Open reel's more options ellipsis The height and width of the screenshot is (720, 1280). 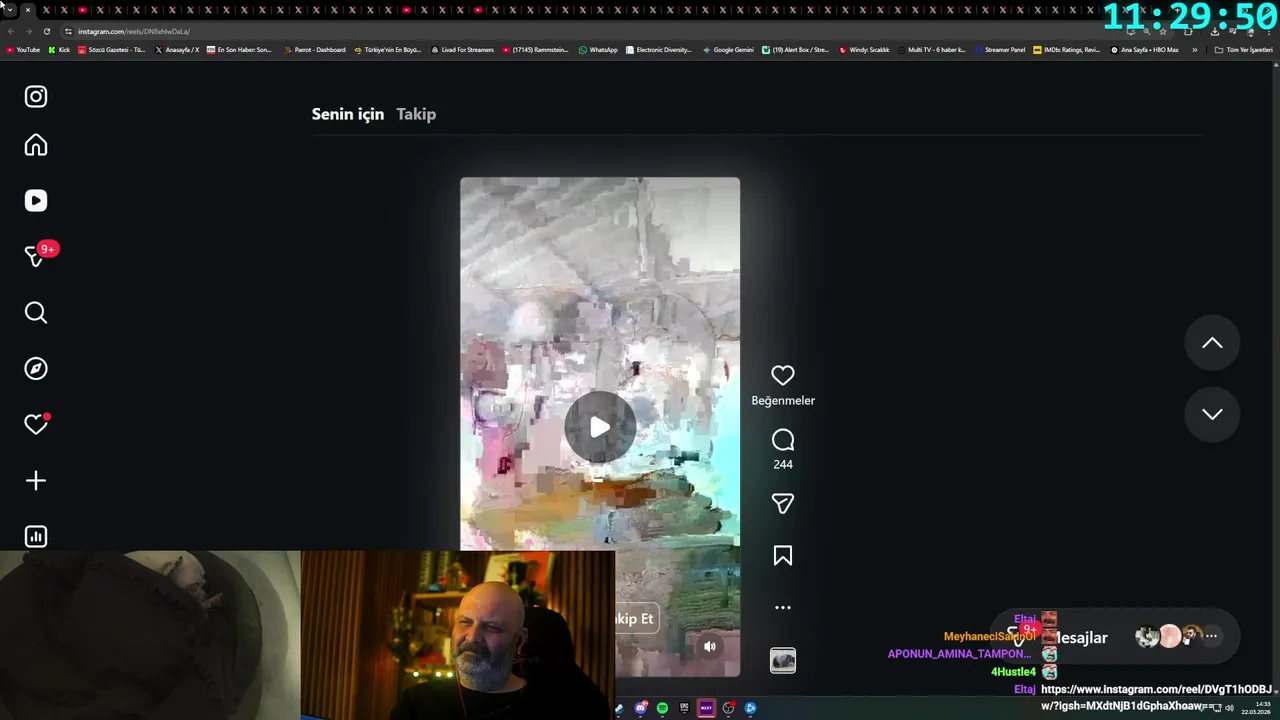783,607
